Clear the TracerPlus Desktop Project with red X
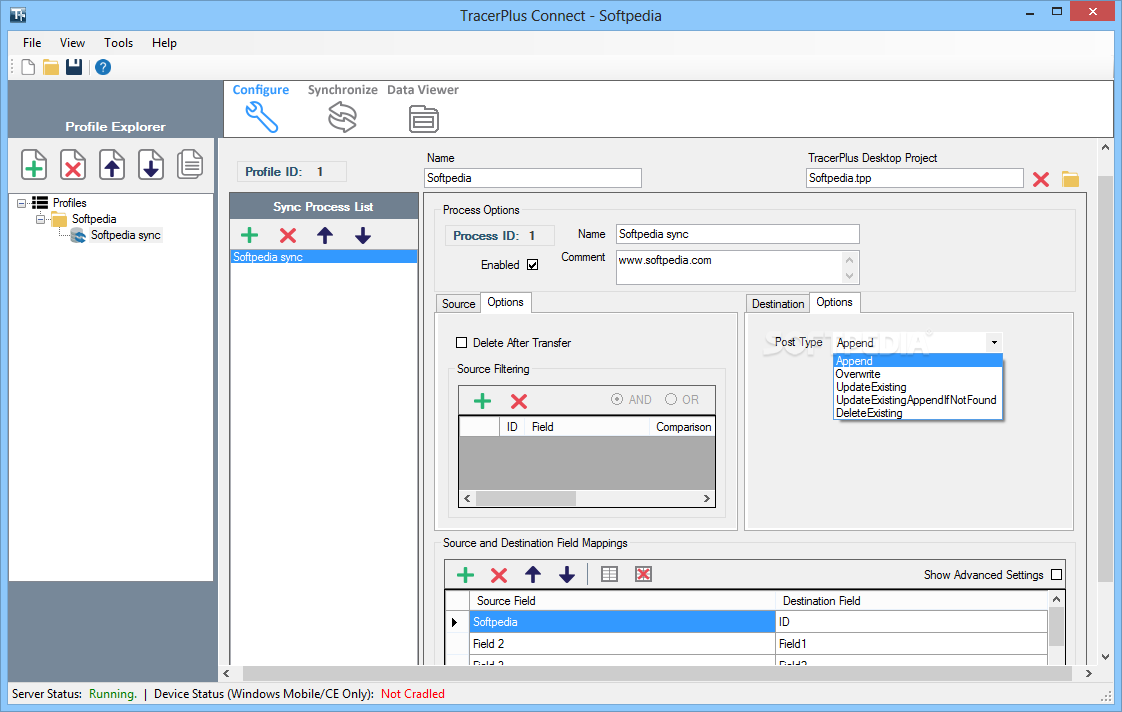Screen dimensions: 1122x712 (x=1040, y=179)
